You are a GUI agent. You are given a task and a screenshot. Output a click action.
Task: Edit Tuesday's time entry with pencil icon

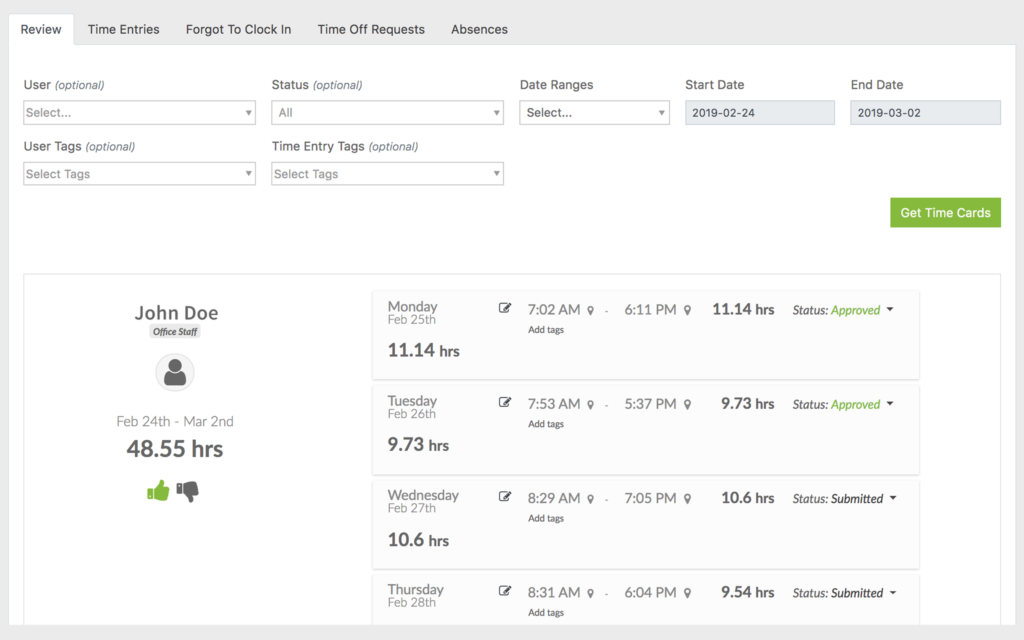505,403
